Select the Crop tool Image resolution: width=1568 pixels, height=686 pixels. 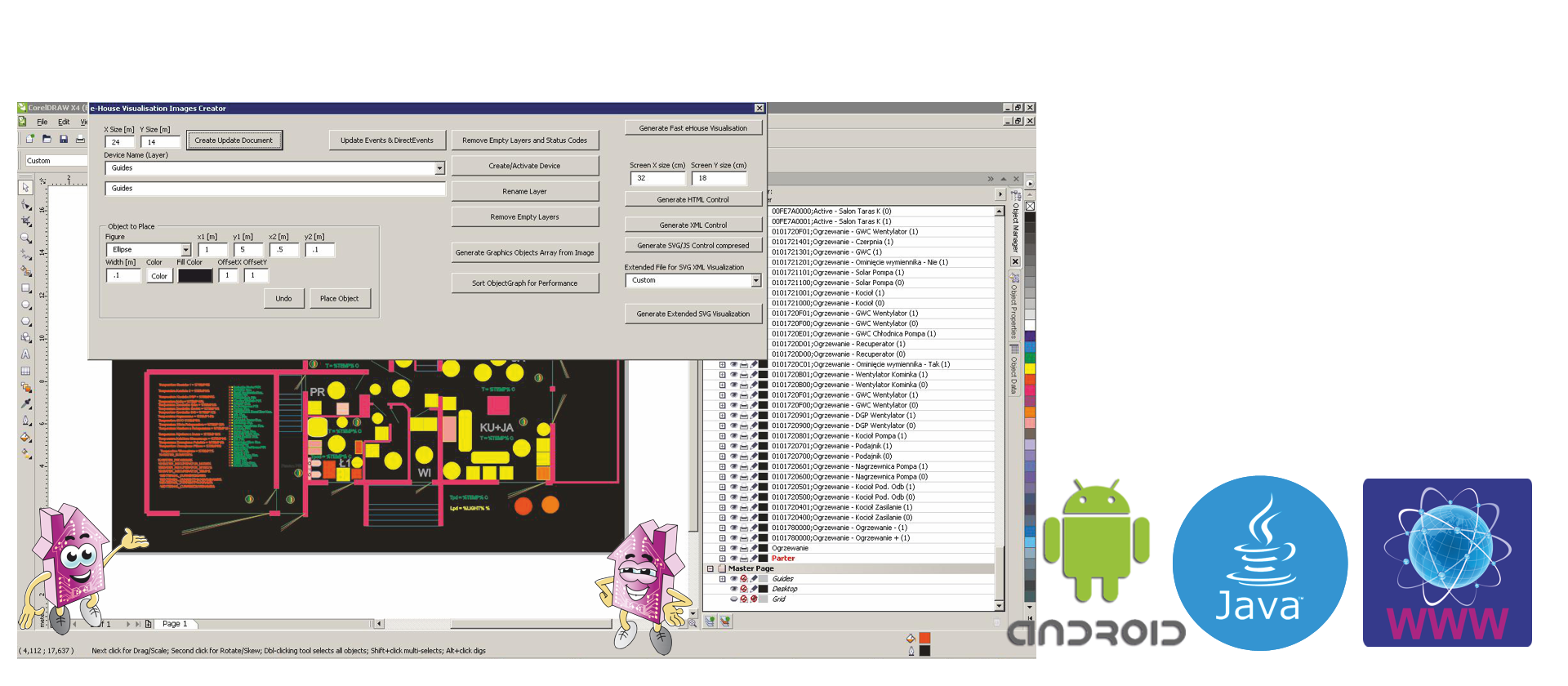click(25, 221)
